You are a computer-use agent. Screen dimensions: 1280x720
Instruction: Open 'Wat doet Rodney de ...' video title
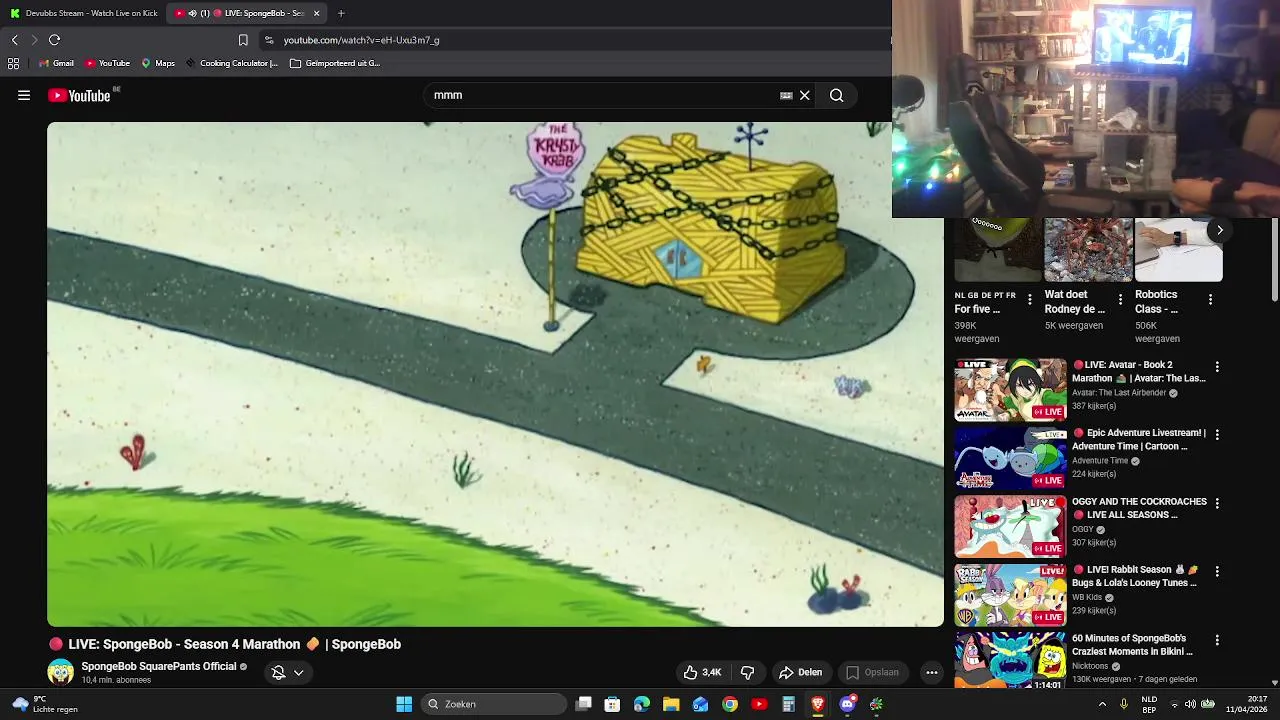tap(1075, 301)
